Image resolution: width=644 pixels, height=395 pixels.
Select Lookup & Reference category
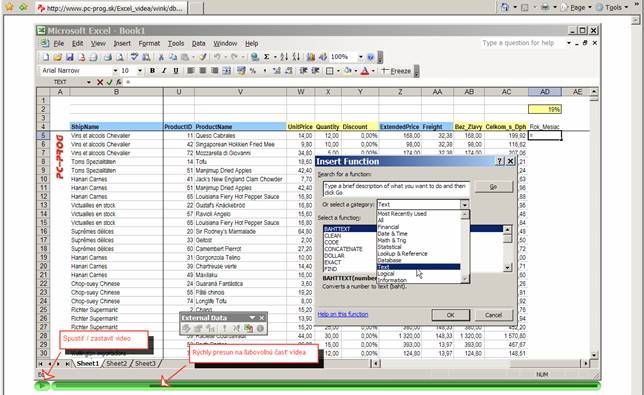point(402,254)
